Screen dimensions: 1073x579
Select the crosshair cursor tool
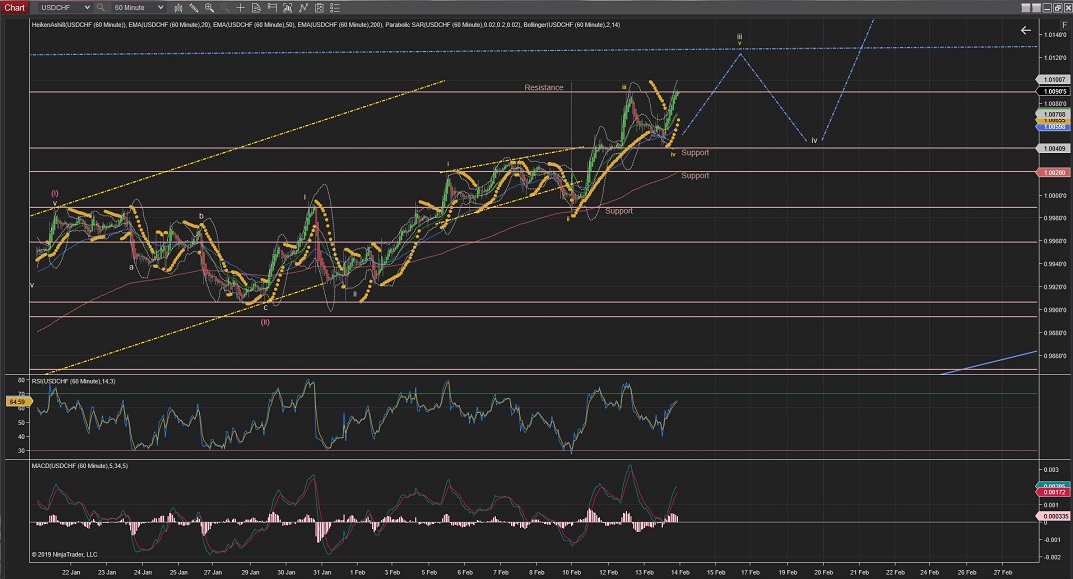click(x=240, y=8)
